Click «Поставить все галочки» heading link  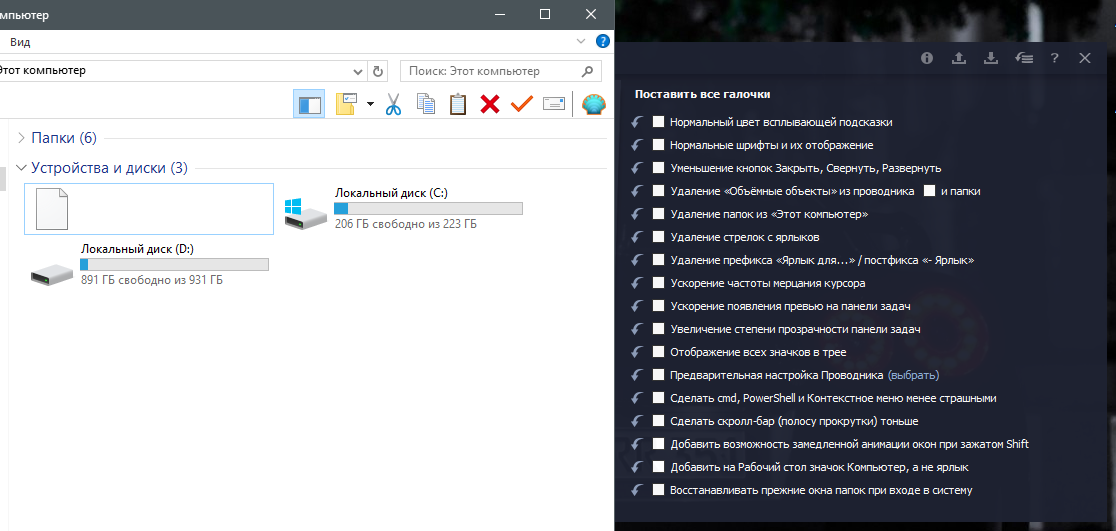tap(702, 94)
